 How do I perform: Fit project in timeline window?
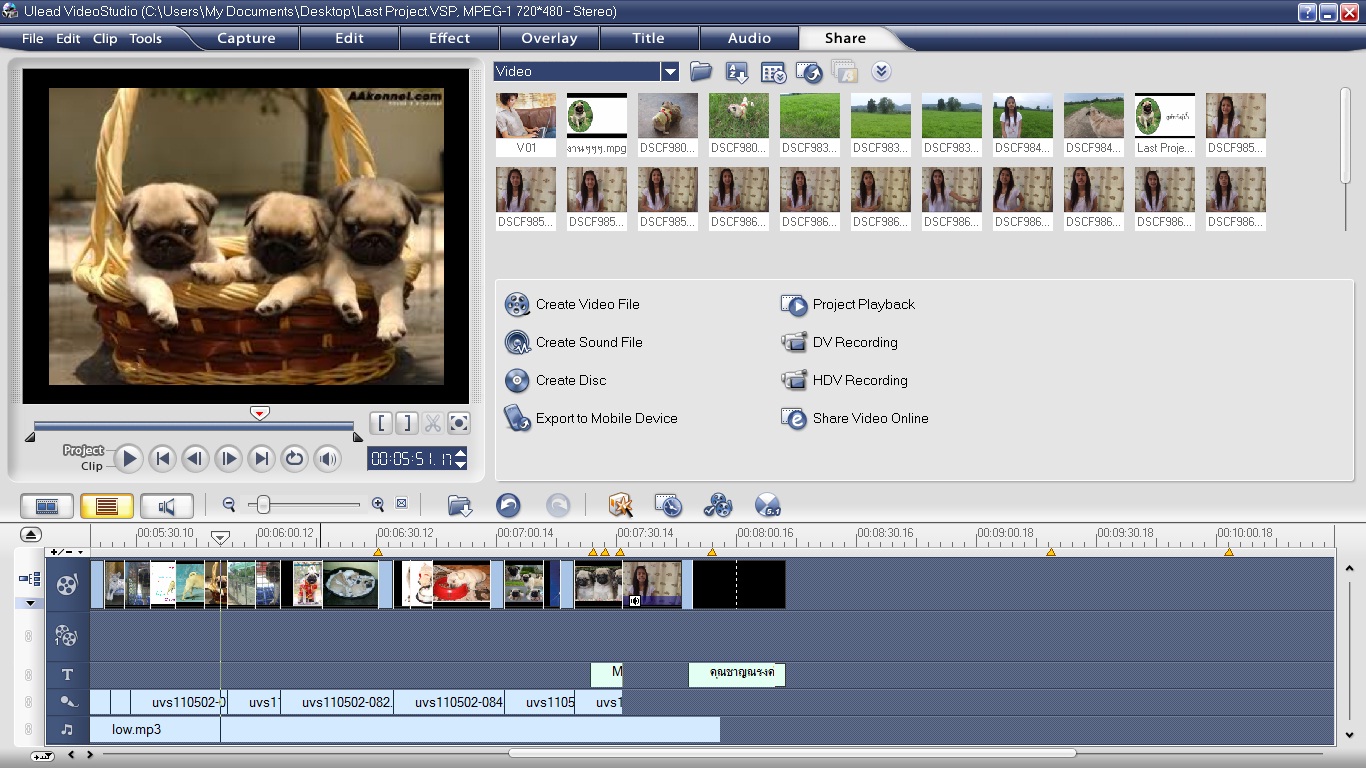click(402, 504)
